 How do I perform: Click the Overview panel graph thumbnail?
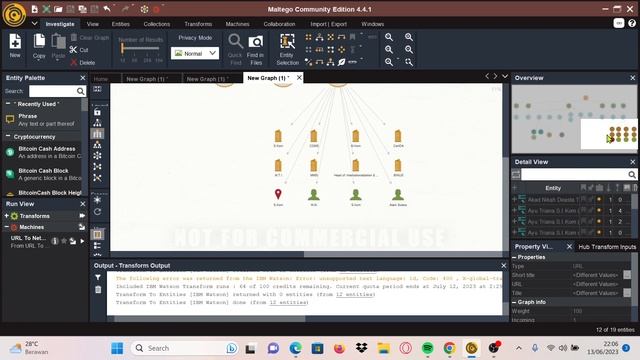(574, 118)
